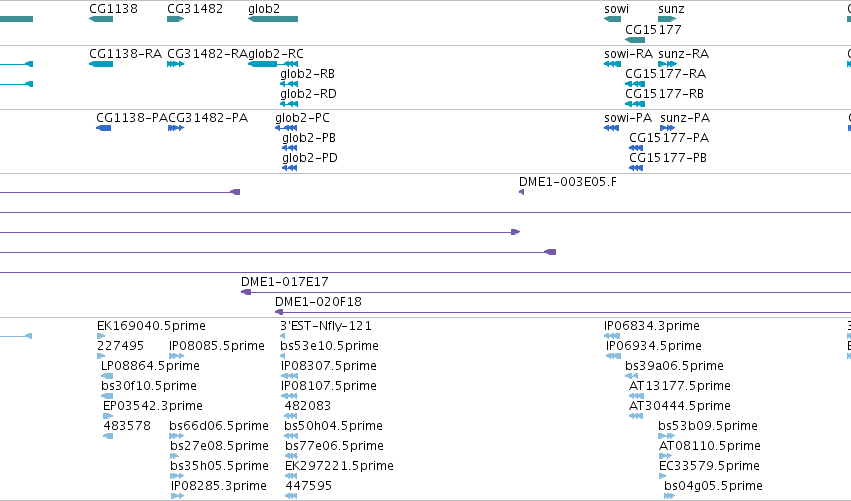Image resolution: width=851 pixels, height=501 pixels.
Task: Click the DME1-003E05.F label
Action: point(568,182)
